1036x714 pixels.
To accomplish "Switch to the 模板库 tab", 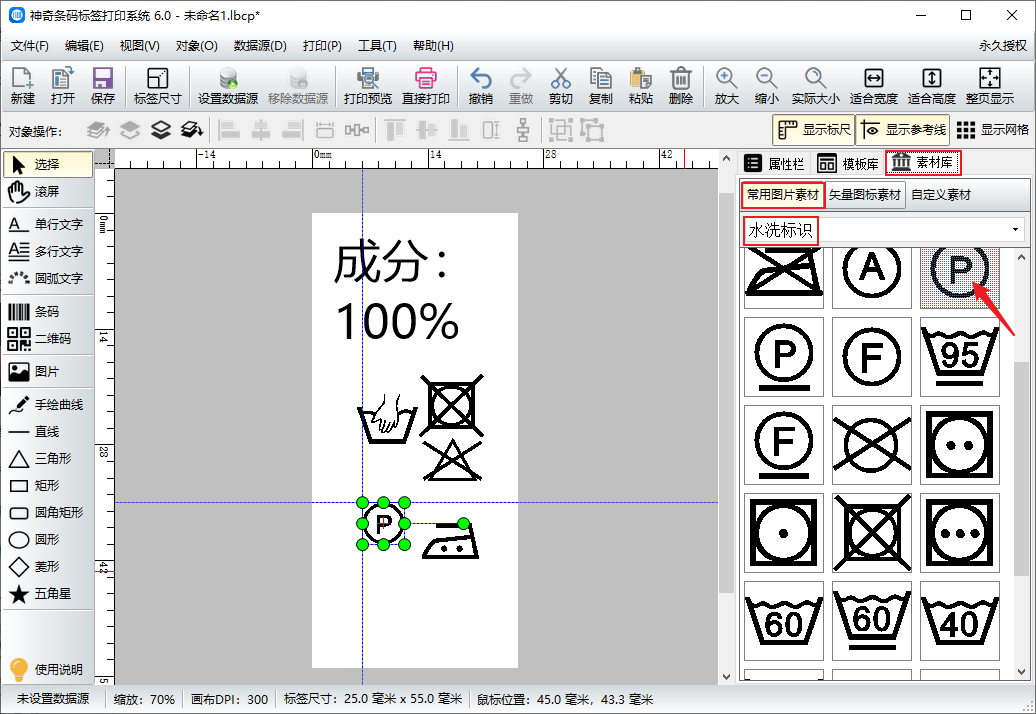I will (x=848, y=163).
